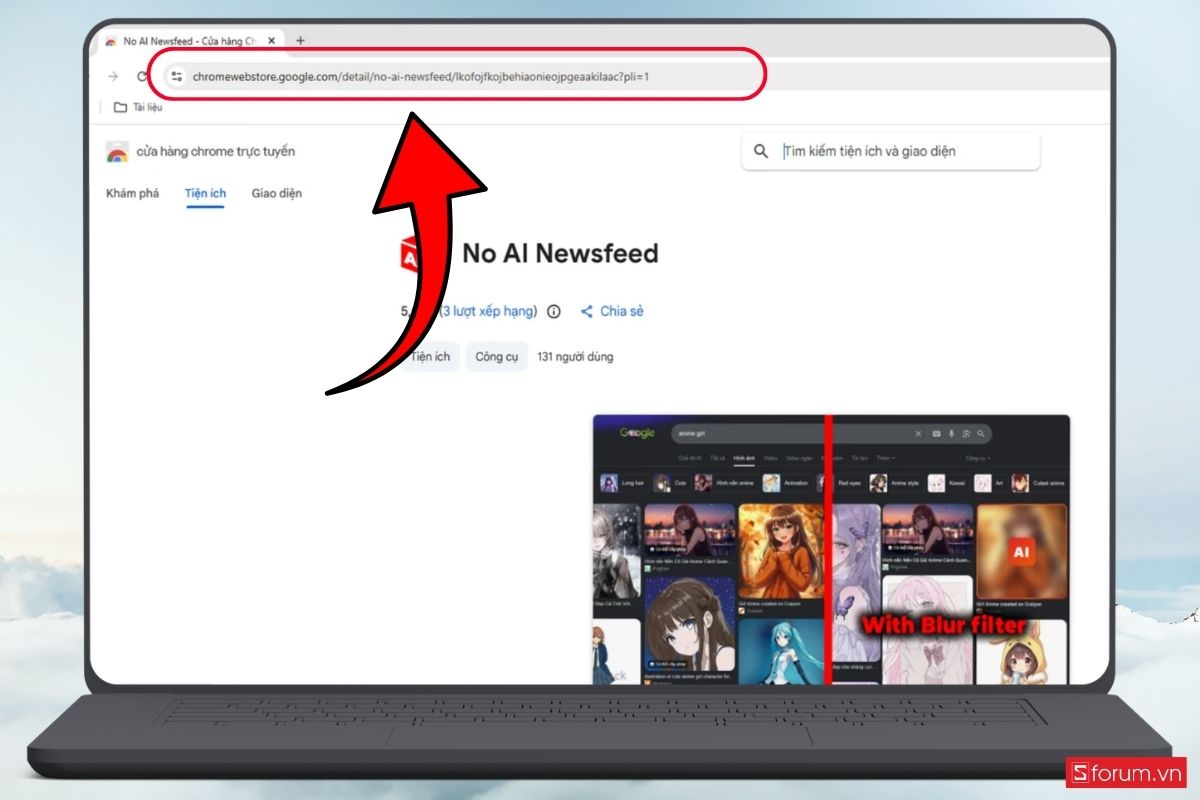The image size is (1200, 800).
Task: Open the Blur filter preview screenshot
Action: [x=831, y=549]
